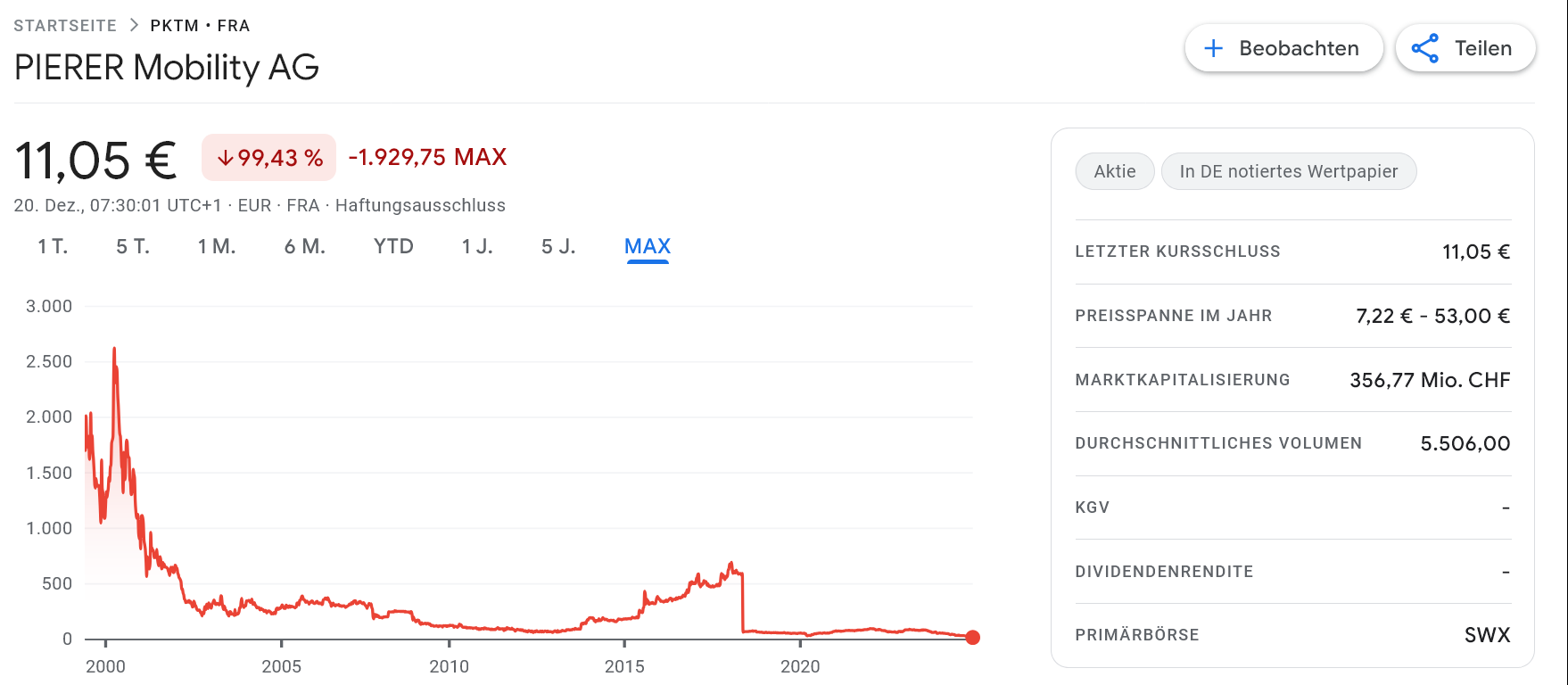This screenshot has height=685, width=1568.
Task: Click the red down-arrow percentage badge
Action: (x=268, y=158)
